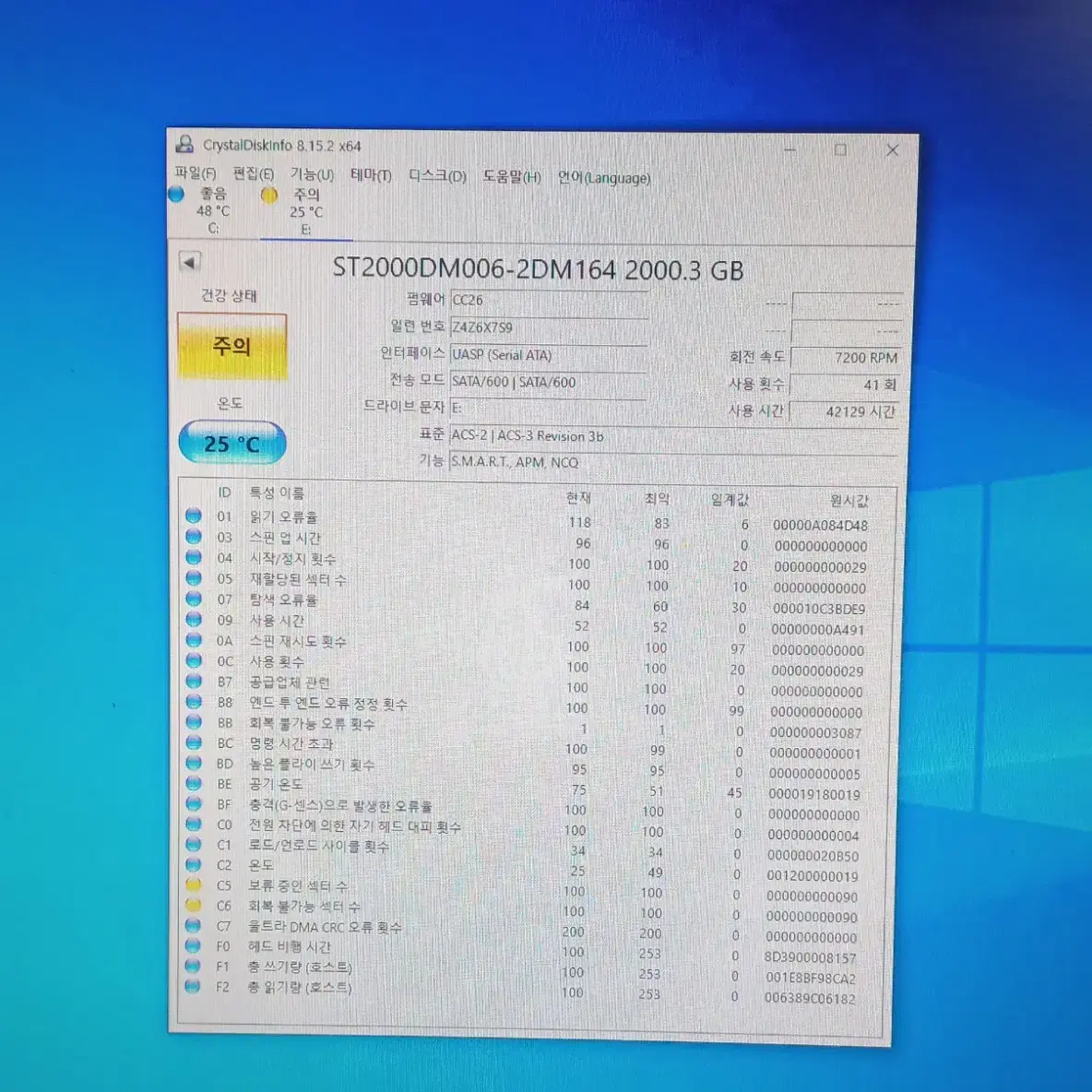
Task: Click status circle for BC 명령 시간 초과
Action: 194,742
